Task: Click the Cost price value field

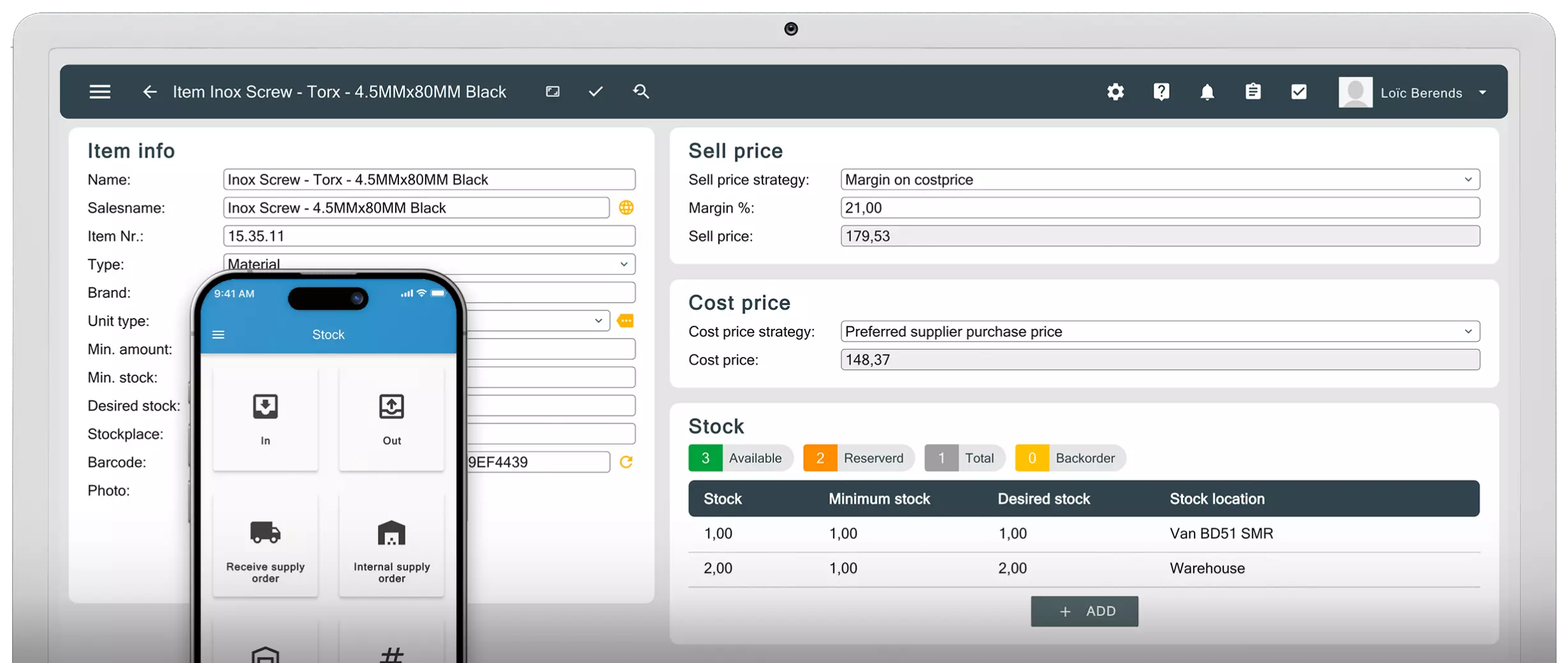Action: coord(1160,360)
